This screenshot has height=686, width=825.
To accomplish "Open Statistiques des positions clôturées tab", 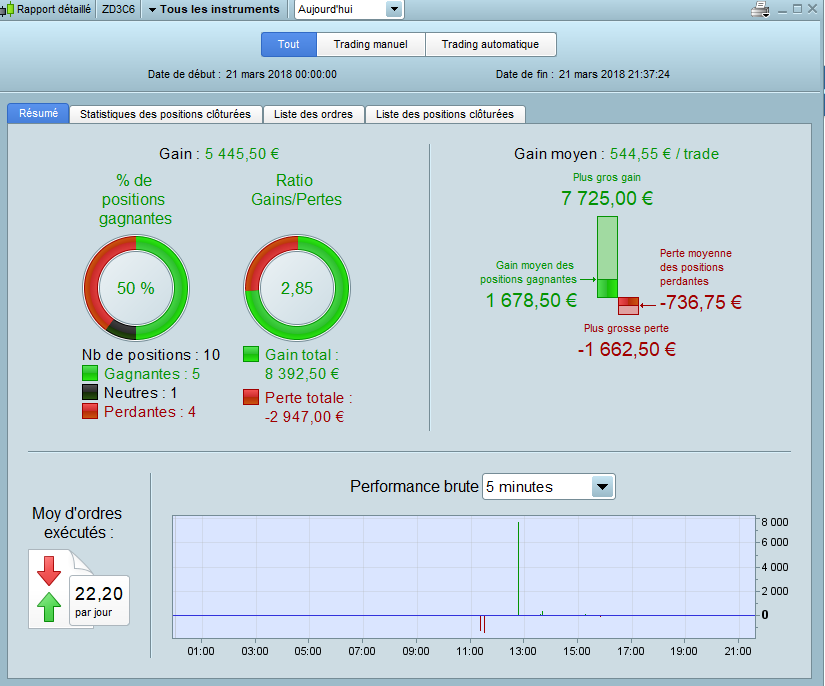I will (165, 114).
